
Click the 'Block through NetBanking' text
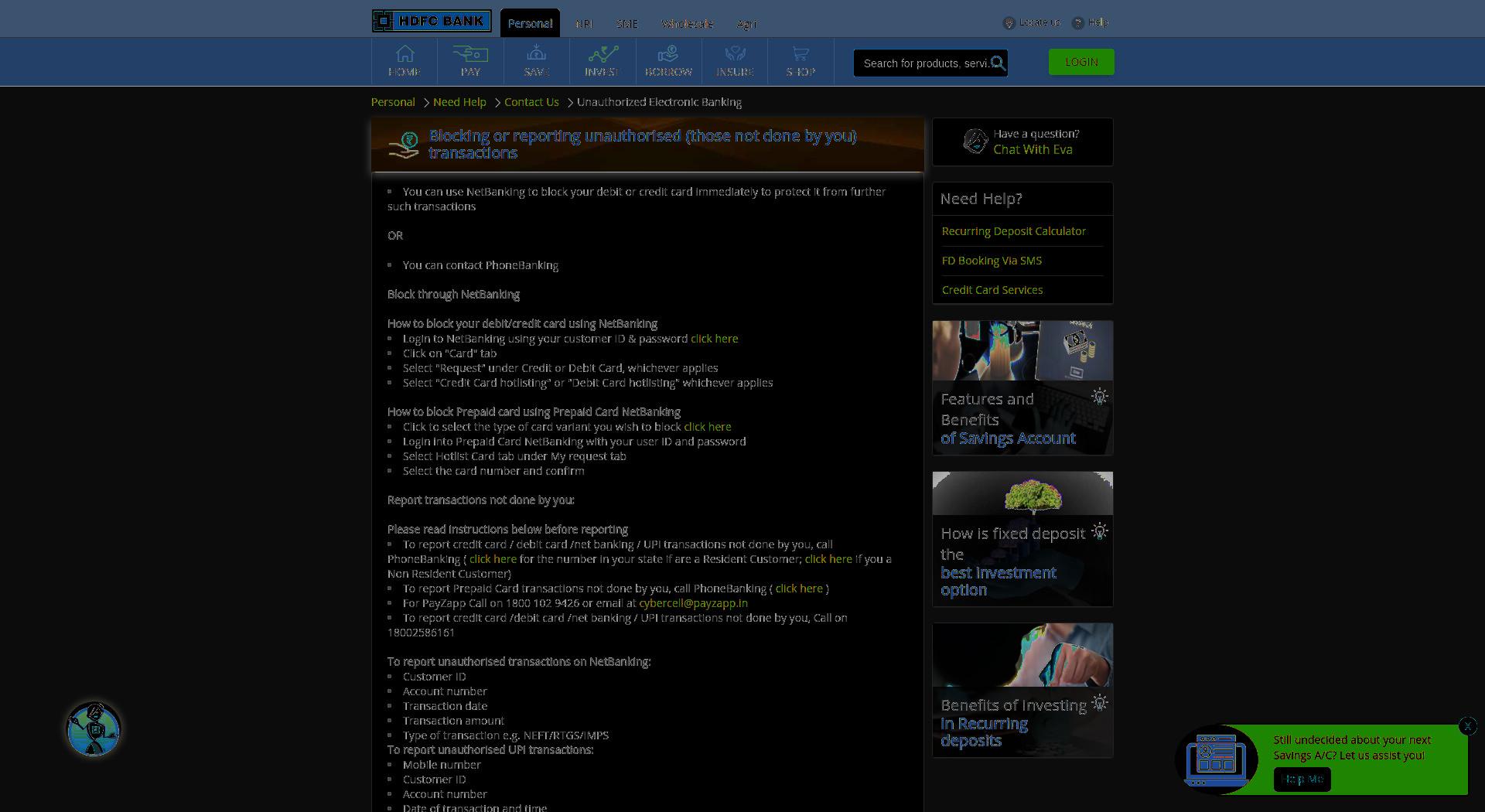453,295
